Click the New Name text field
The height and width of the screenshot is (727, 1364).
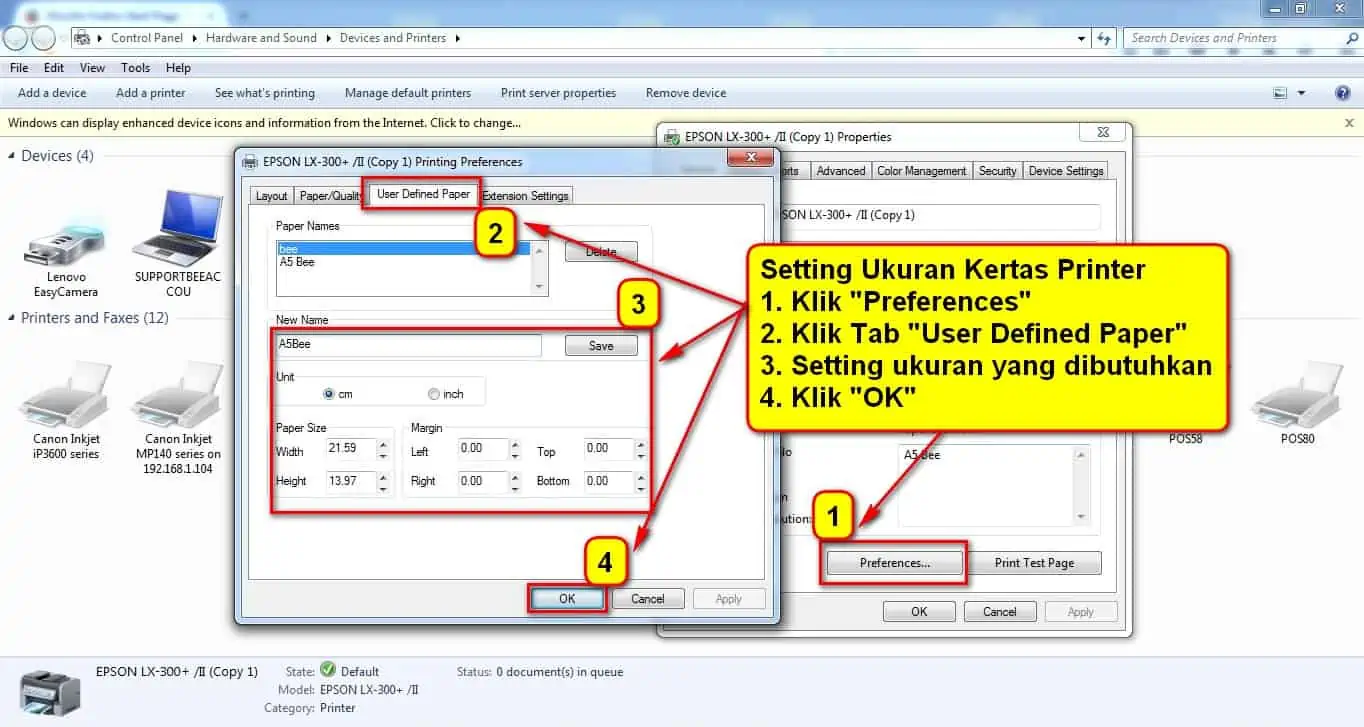(408, 345)
